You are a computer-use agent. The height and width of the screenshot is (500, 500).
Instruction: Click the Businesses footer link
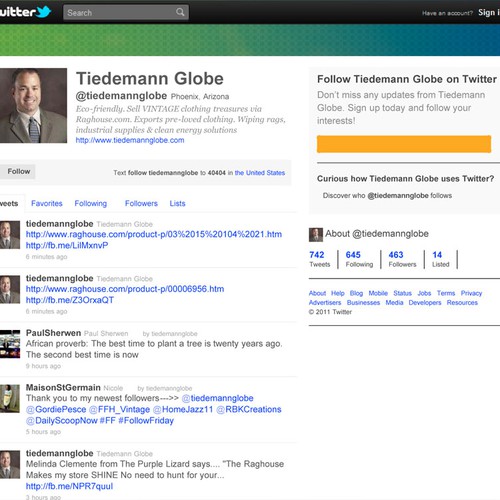tap(363, 302)
